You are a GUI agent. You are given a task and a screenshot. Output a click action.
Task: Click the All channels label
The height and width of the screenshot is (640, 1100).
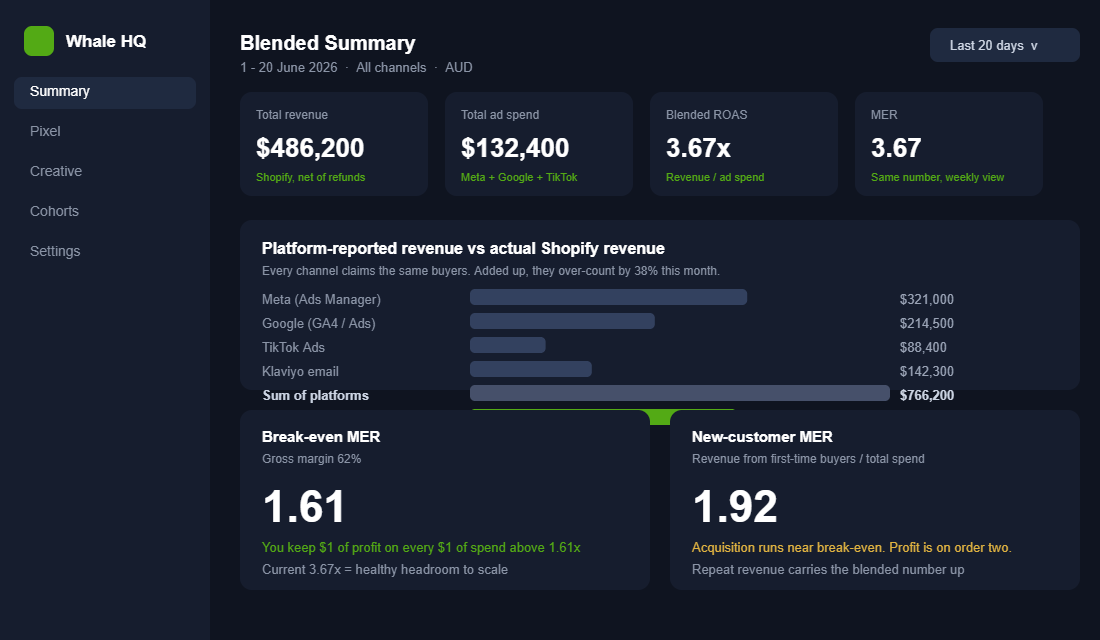coord(391,67)
